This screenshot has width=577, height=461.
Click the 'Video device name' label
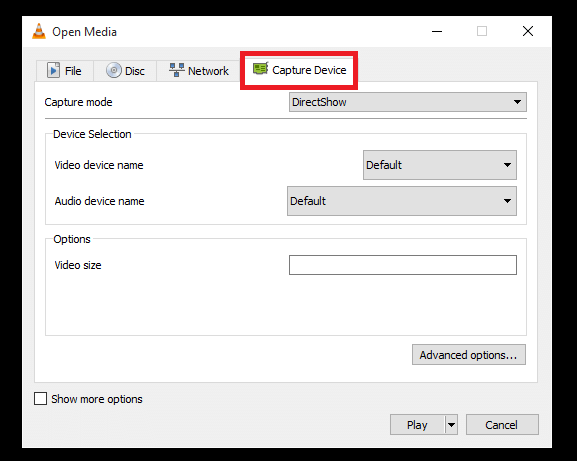pos(99,165)
